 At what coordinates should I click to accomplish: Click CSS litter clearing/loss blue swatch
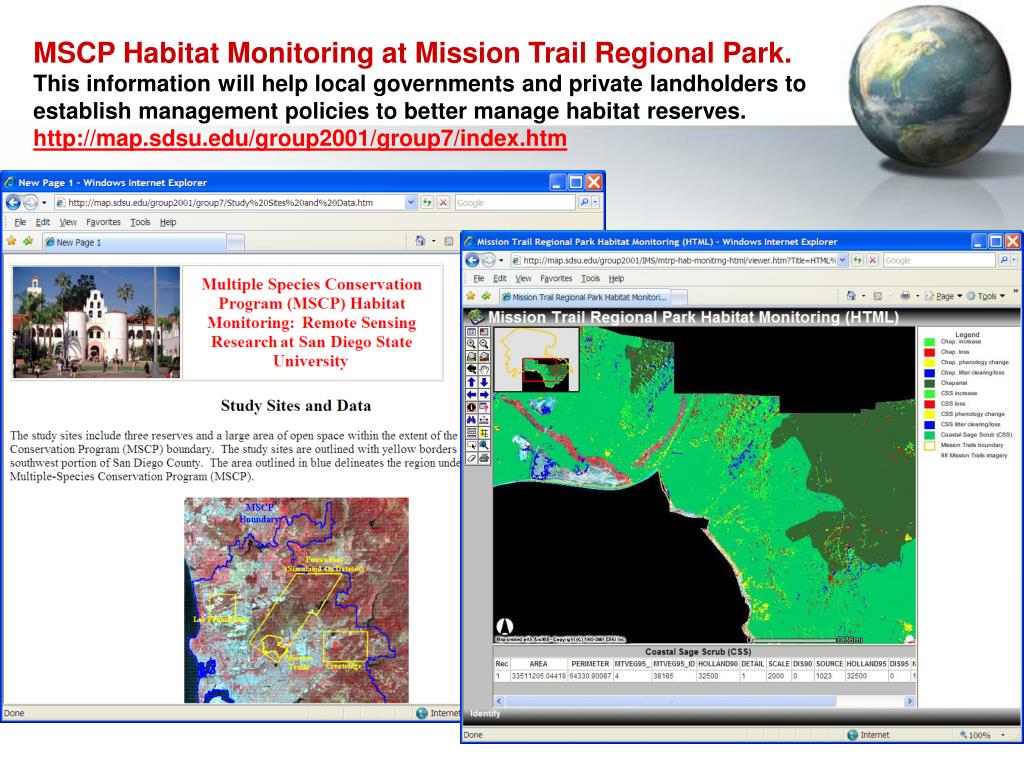(x=929, y=424)
